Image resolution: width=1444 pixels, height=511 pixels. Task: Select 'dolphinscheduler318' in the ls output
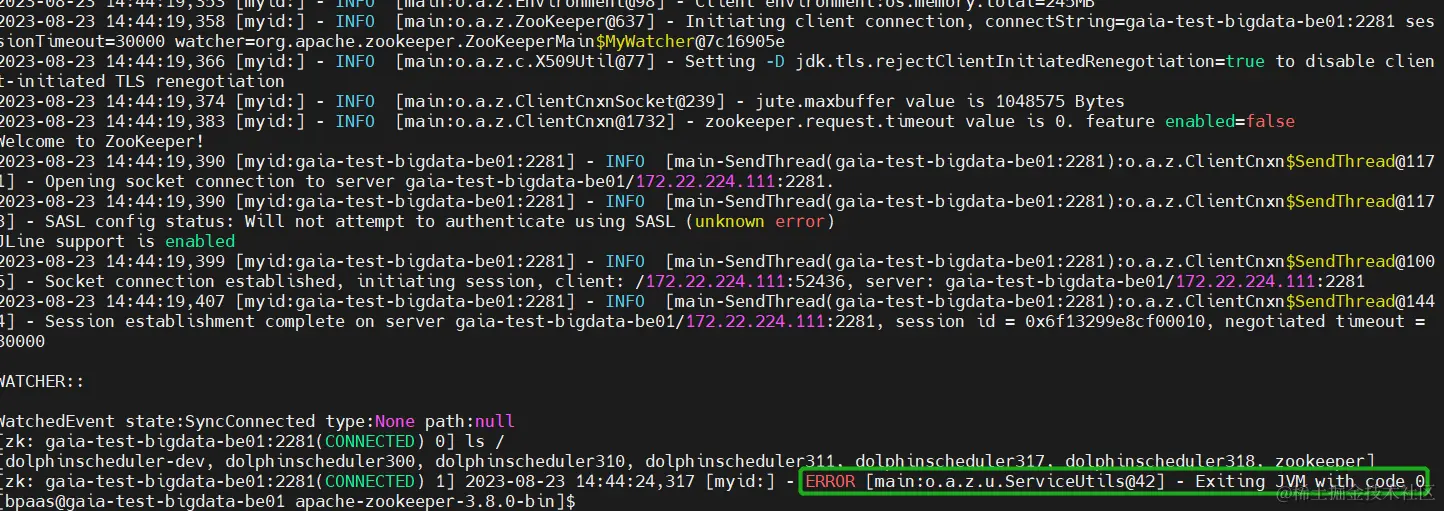(1160, 461)
